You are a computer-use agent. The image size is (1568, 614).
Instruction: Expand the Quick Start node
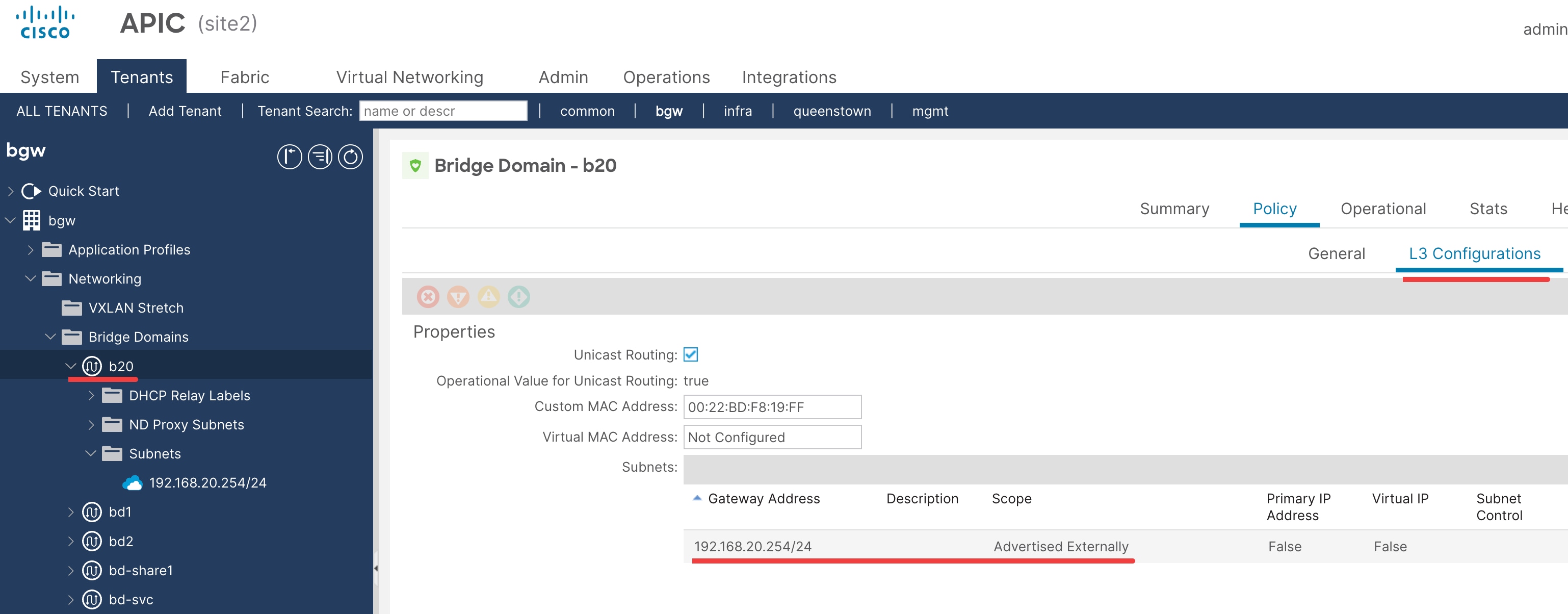(x=10, y=191)
